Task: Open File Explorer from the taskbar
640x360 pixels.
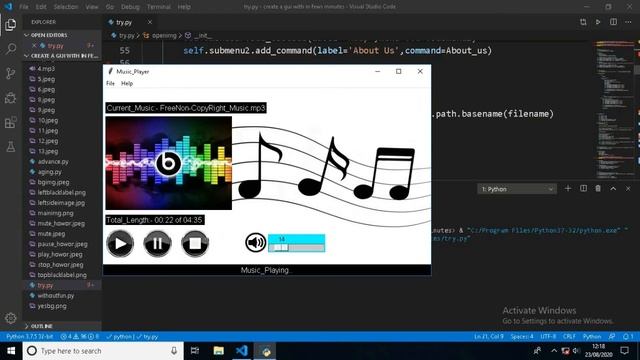Action: pos(218,351)
